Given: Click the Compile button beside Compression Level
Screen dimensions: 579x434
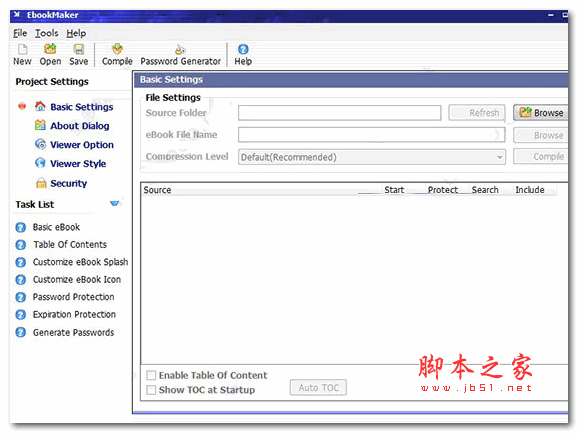Looking at the screenshot, I should (x=541, y=157).
